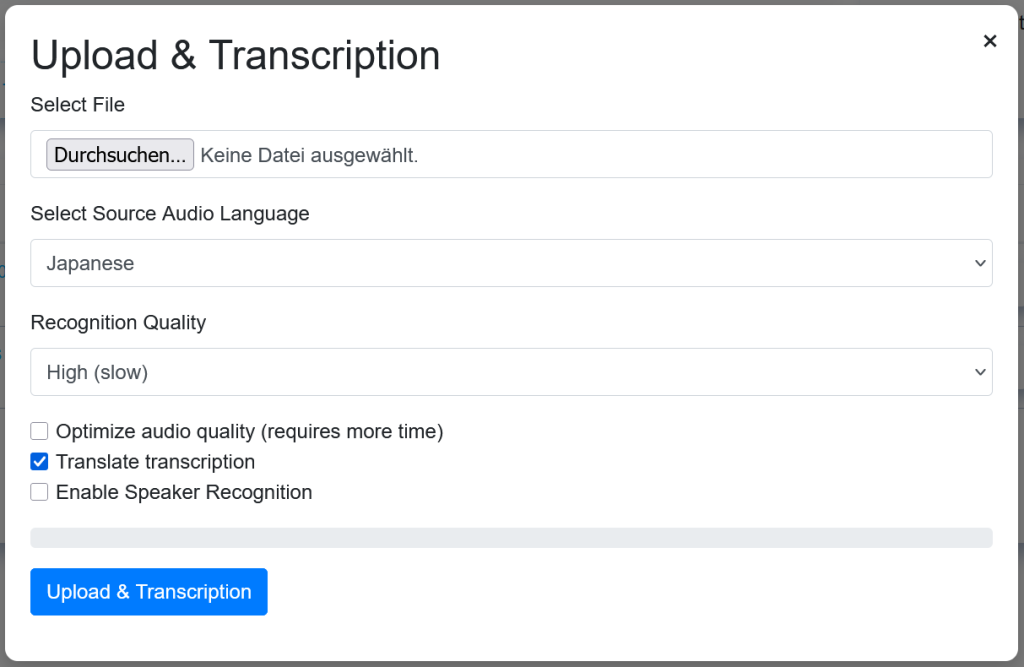Open the Source Audio Language dropdown showing Japanese

coord(511,263)
